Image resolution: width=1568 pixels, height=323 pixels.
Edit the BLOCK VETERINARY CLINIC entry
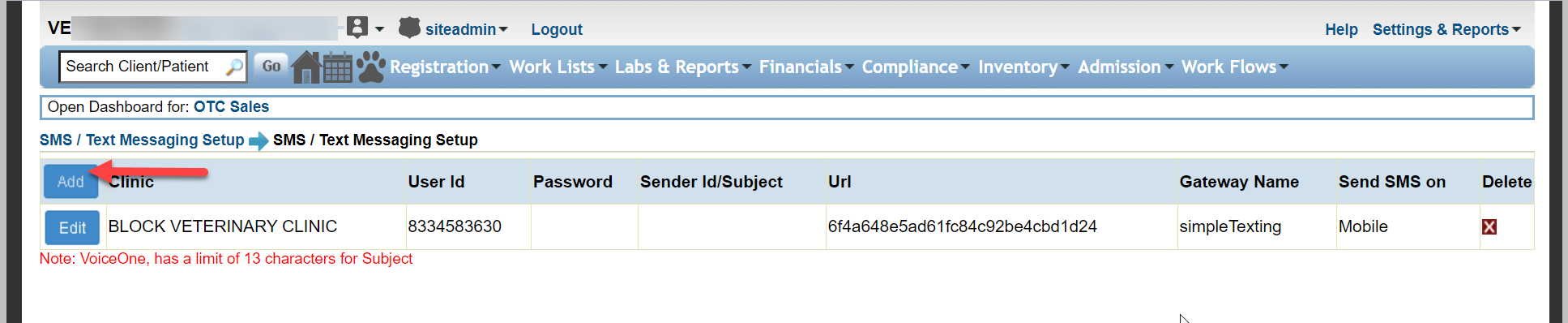72,228
